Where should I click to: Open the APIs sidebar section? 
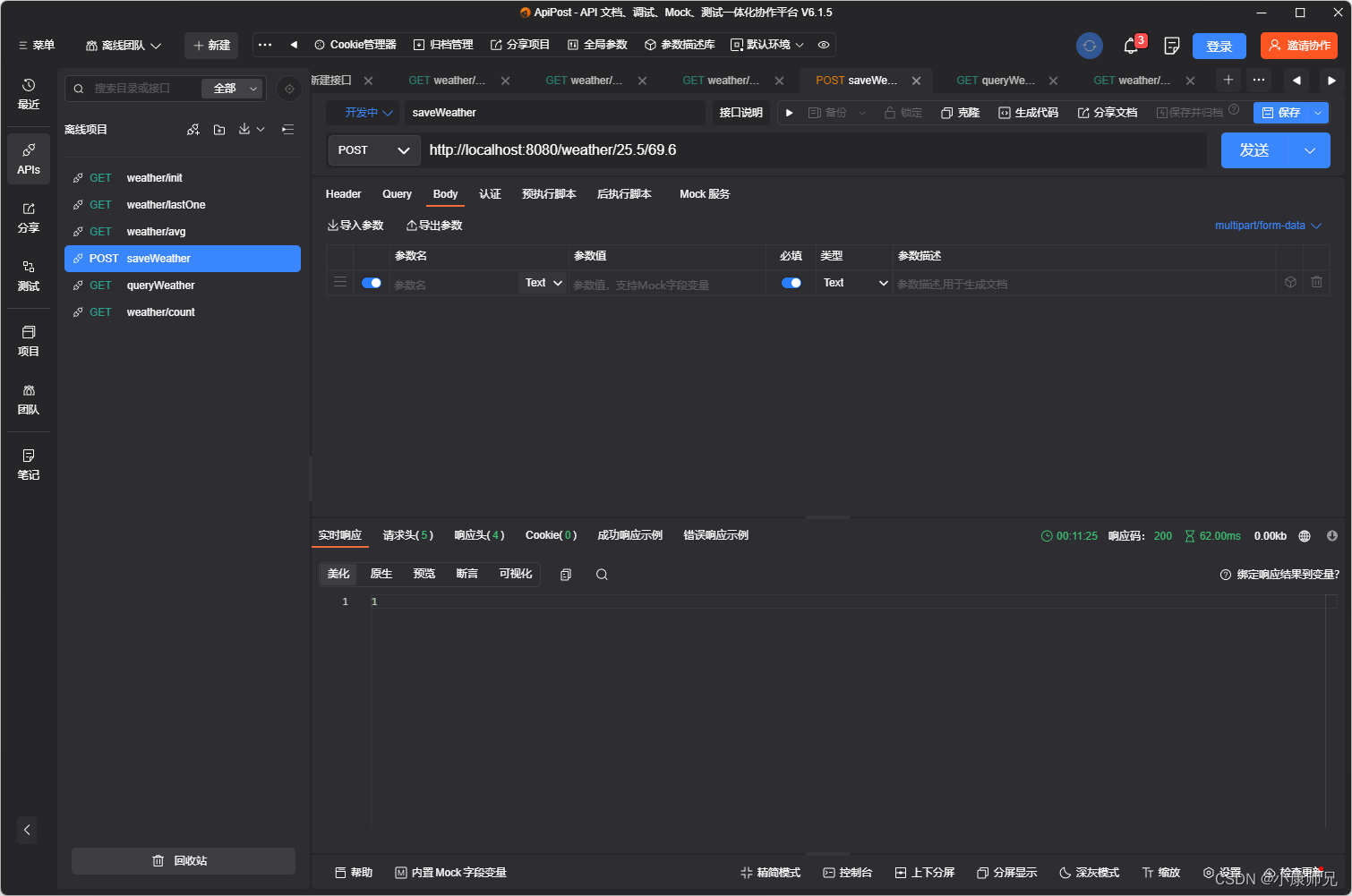tap(29, 158)
